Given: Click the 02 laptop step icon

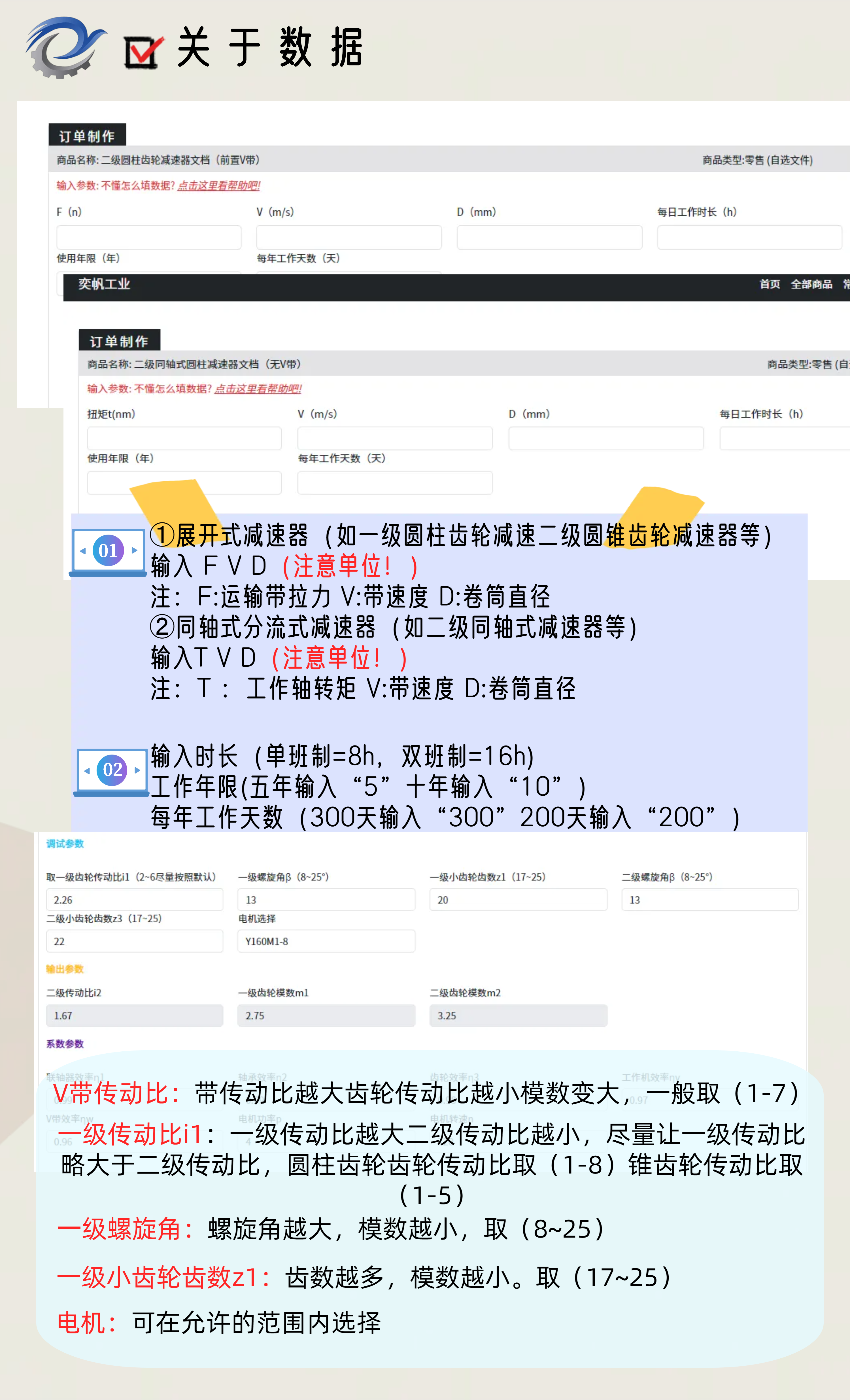Looking at the screenshot, I should click(x=112, y=771).
